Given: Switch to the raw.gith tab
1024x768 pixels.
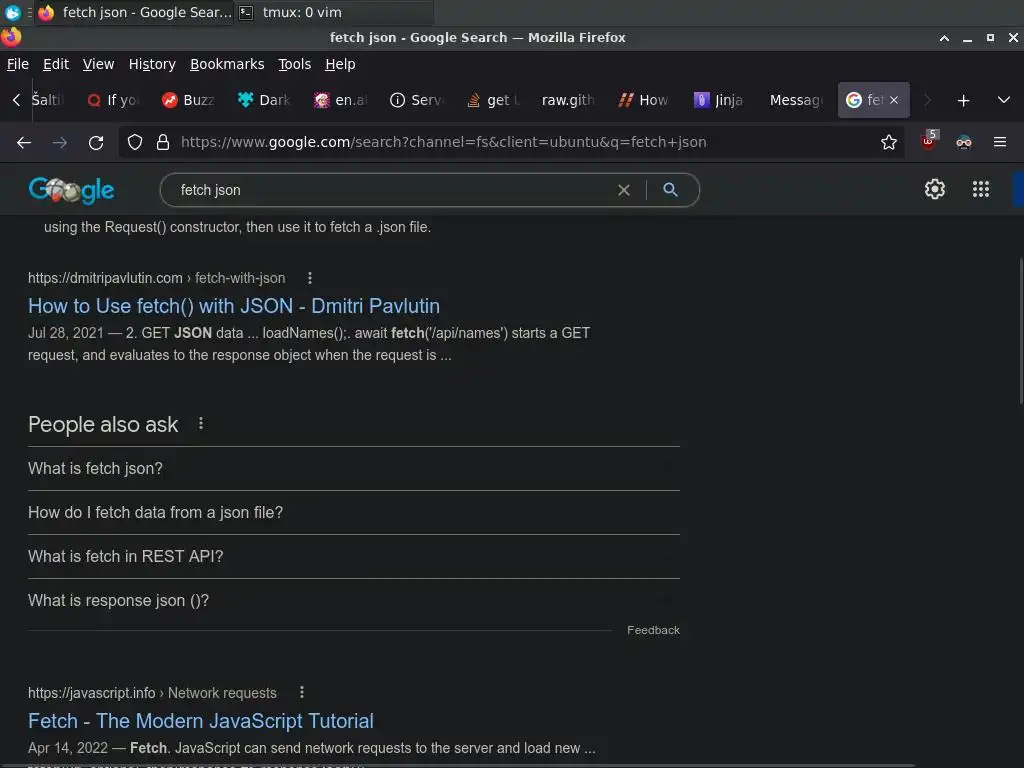Looking at the screenshot, I should [x=568, y=100].
